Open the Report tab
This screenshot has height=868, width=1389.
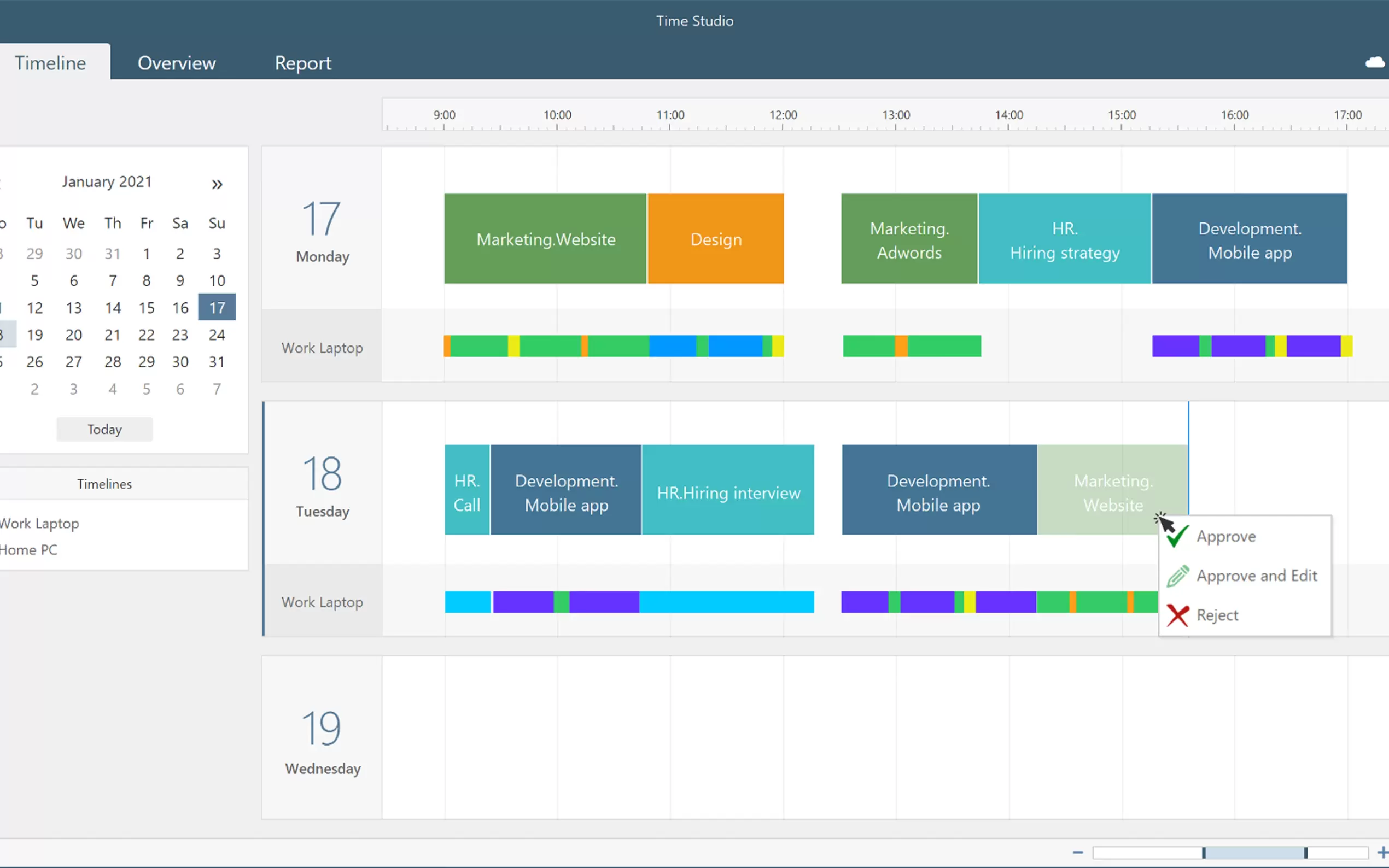coord(302,63)
